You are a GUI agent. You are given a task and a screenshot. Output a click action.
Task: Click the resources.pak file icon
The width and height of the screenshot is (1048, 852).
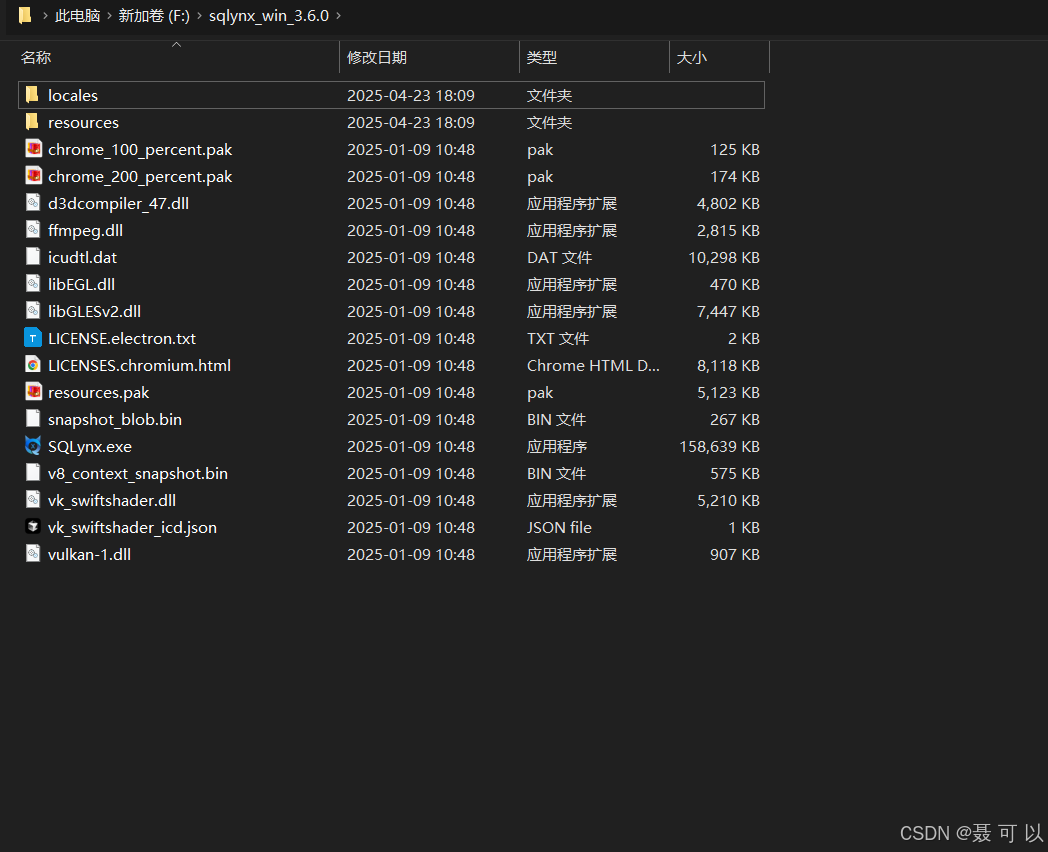click(x=33, y=392)
